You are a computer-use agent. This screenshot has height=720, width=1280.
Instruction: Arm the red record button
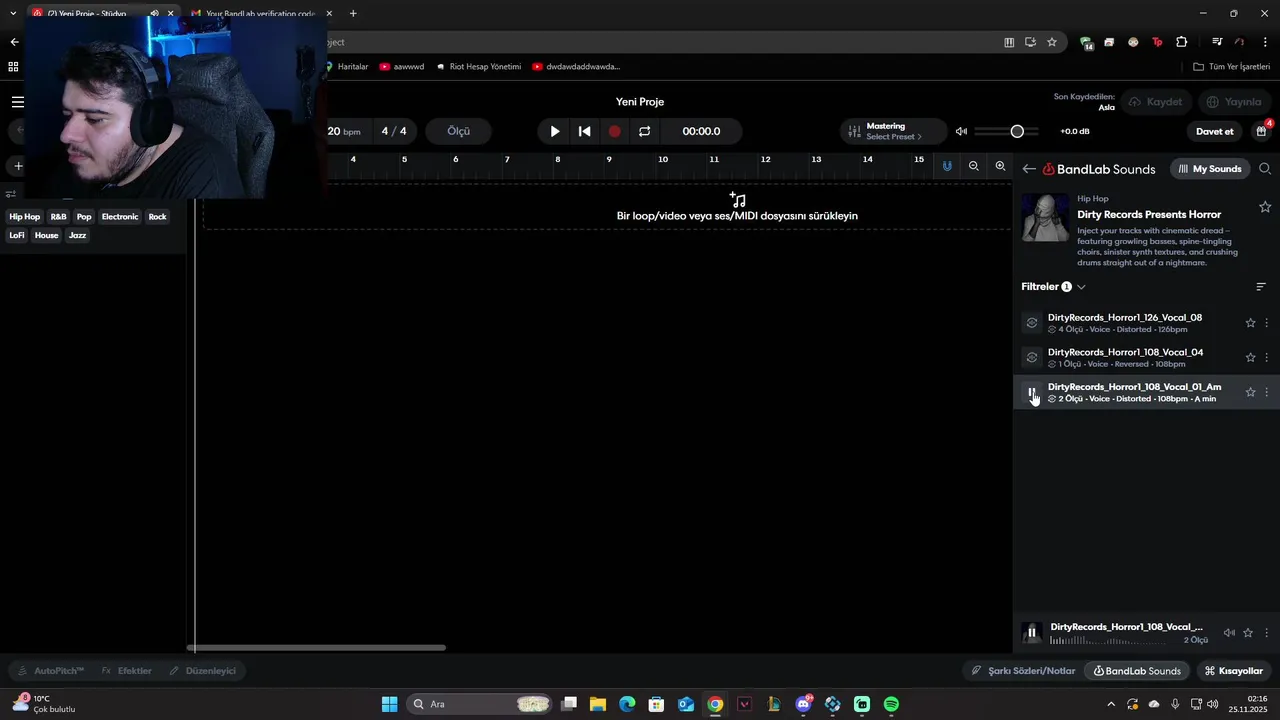[x=615, y=131]
